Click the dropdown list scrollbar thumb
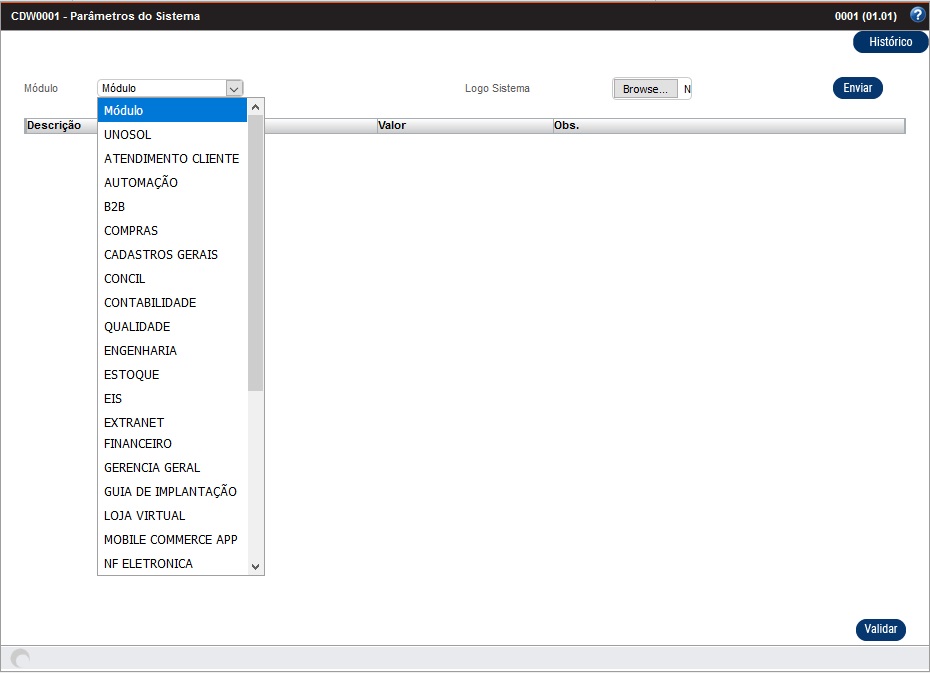The image size is (930, 673). (256, 250)
